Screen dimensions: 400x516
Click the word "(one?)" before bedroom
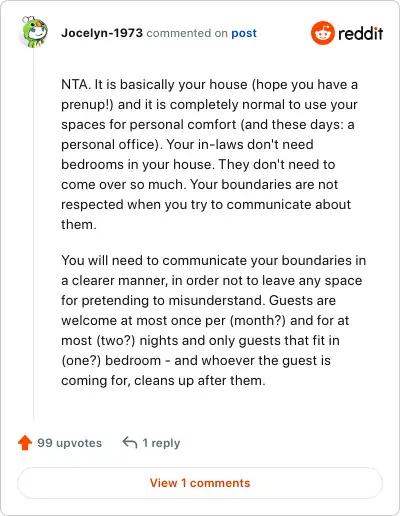81,361
